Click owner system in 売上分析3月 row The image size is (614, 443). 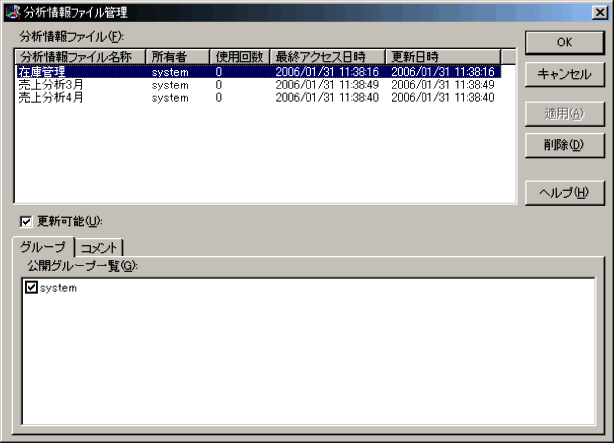[170, 85]
